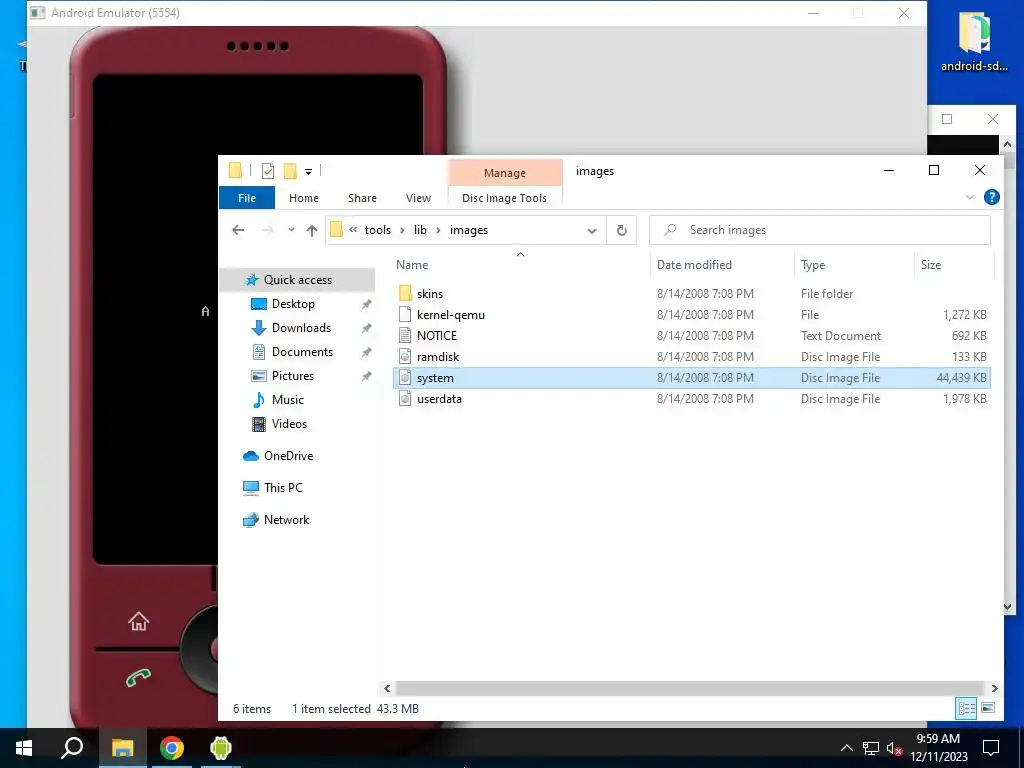
Task: Open Pictures in the navigation pane
Action: (x=293, y=376)
